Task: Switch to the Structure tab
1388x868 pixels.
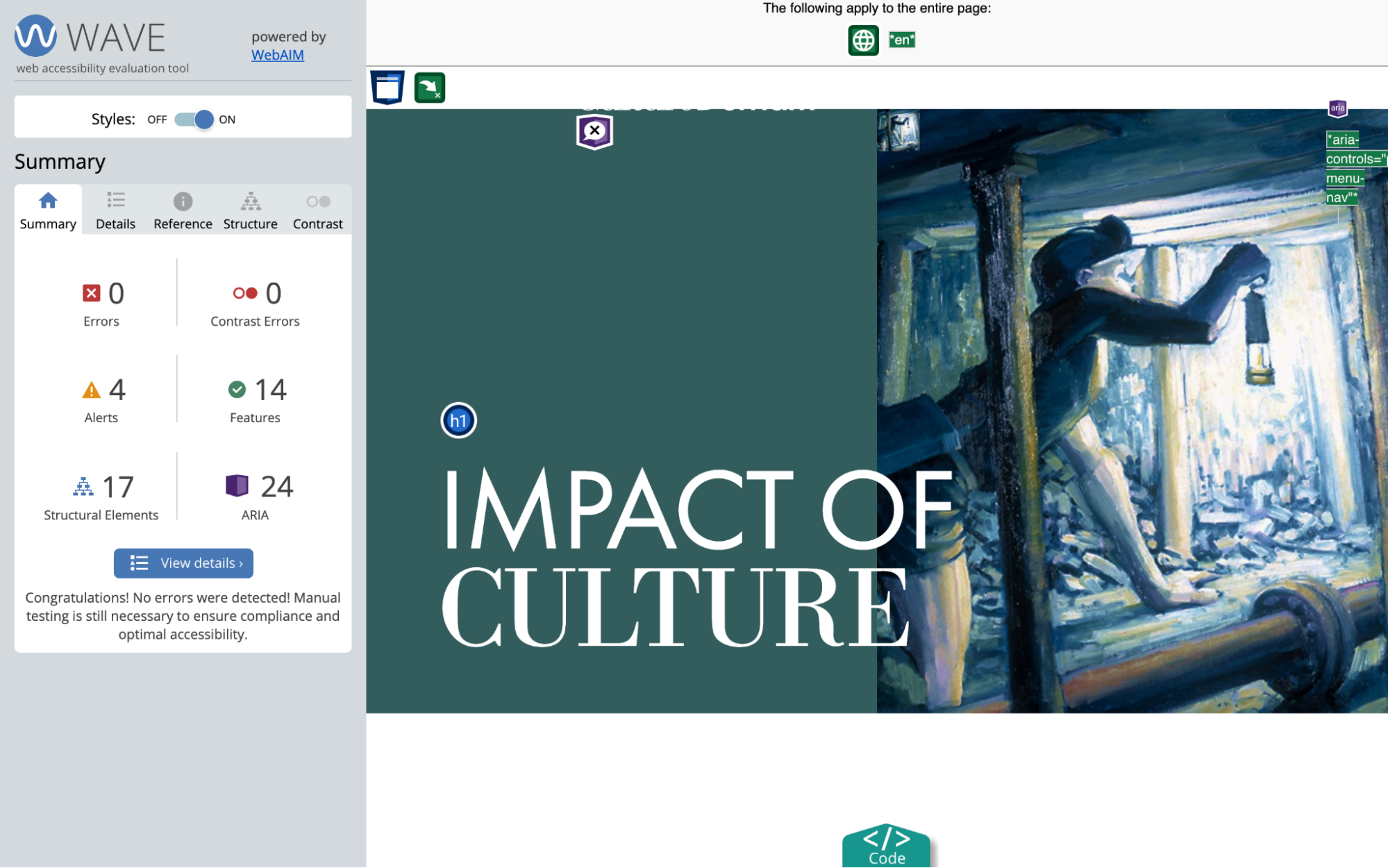Action: click(x=251, y=210)
